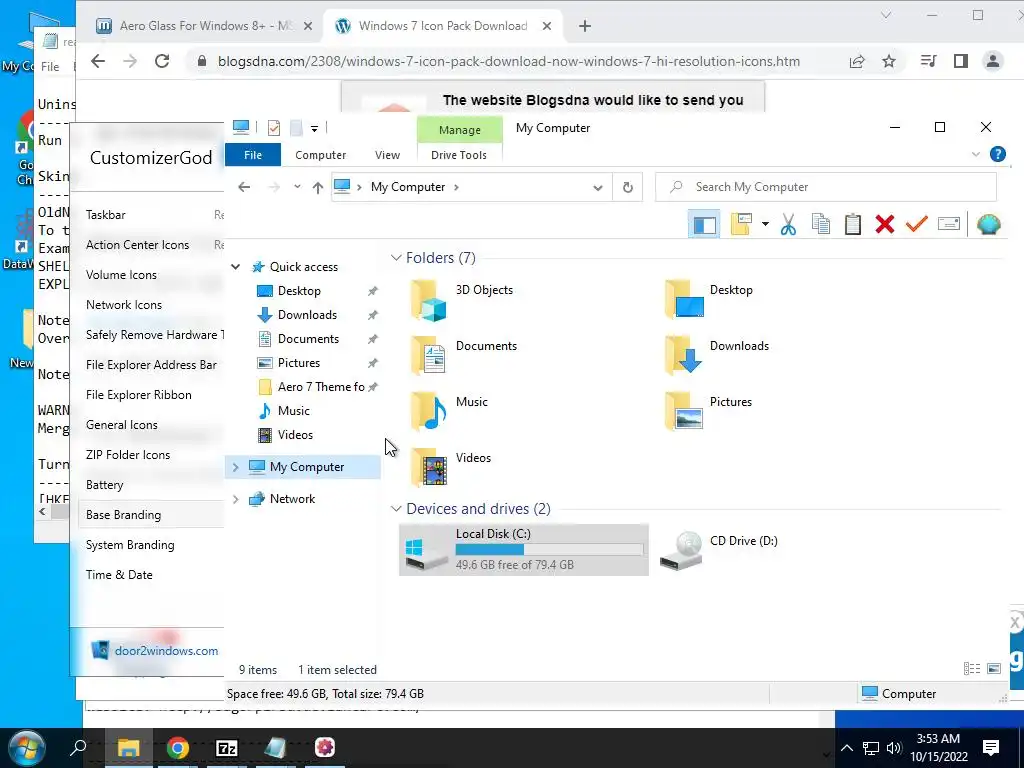Open the folder options dropdown arrow
The image size is (1024, 768).
[765, 224]
